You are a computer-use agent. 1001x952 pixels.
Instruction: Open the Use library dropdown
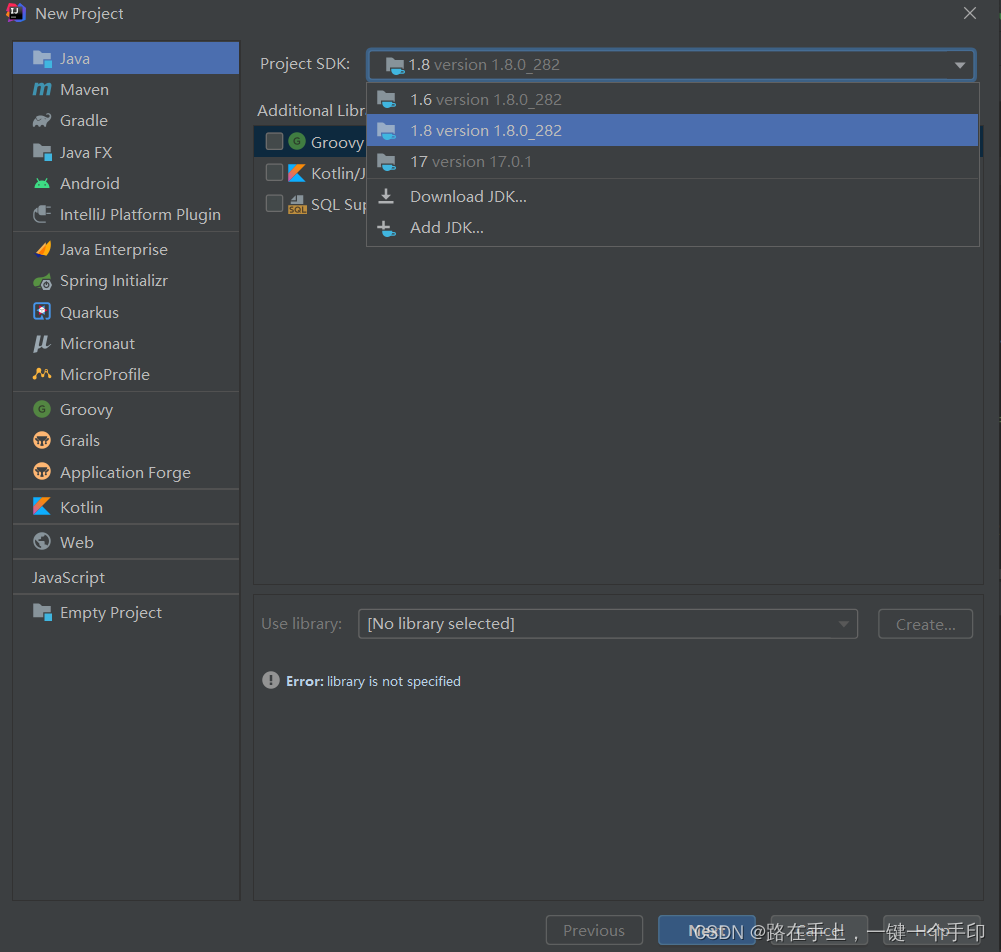click(x=608, y=624)
